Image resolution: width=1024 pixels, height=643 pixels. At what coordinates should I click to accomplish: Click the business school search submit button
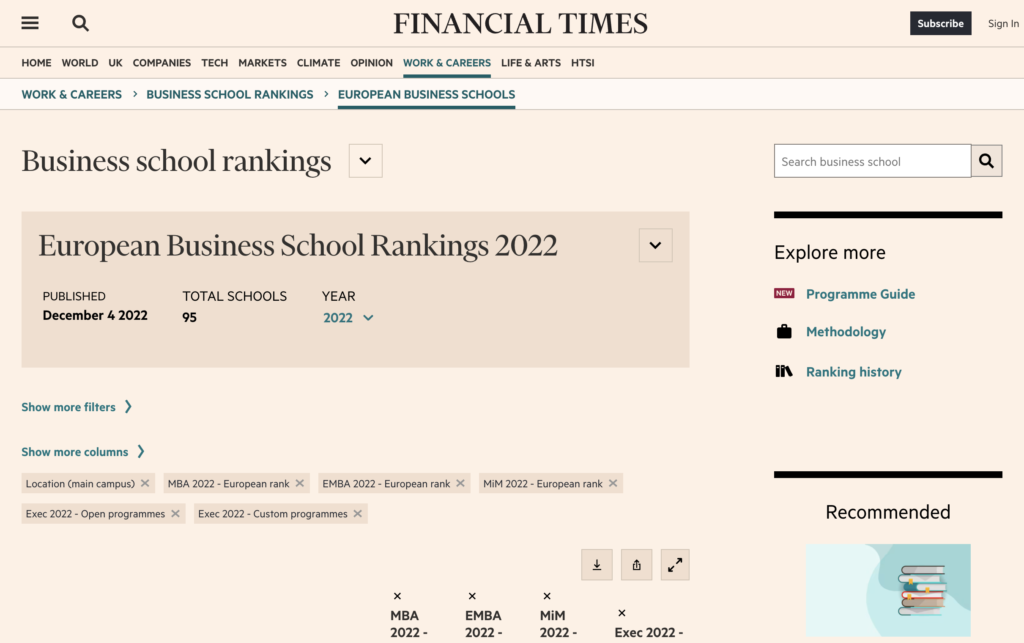pyautogui.click(x=986, y=161)
